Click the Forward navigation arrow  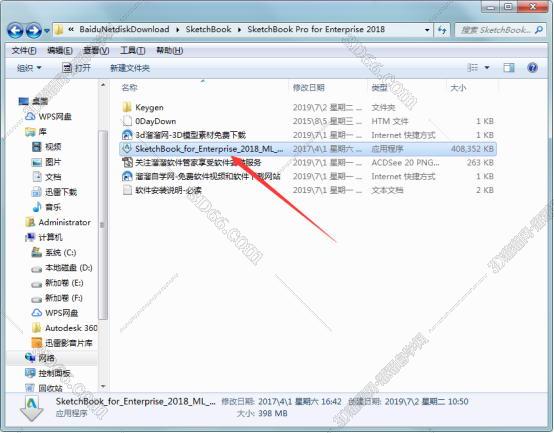pyautogui.click(x=34, y=31)
